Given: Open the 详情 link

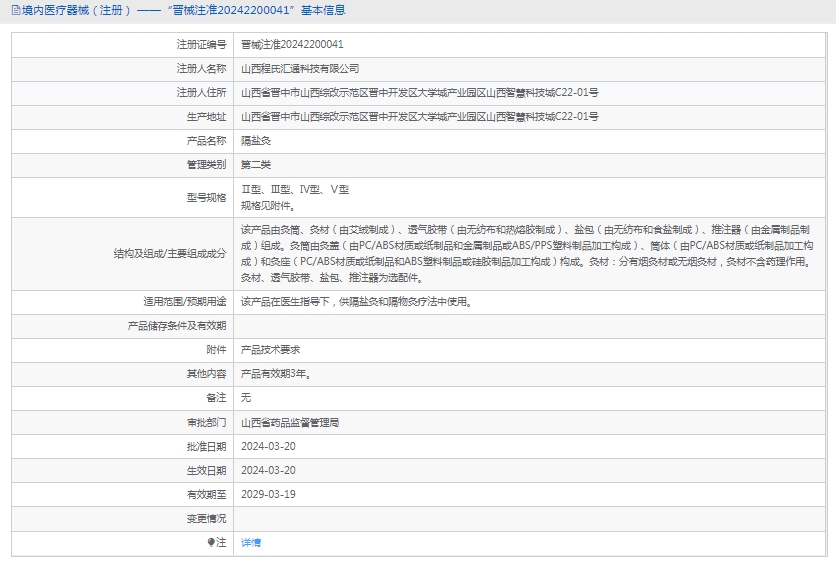Looking at the screenshot, I should [x=251, y=543].
